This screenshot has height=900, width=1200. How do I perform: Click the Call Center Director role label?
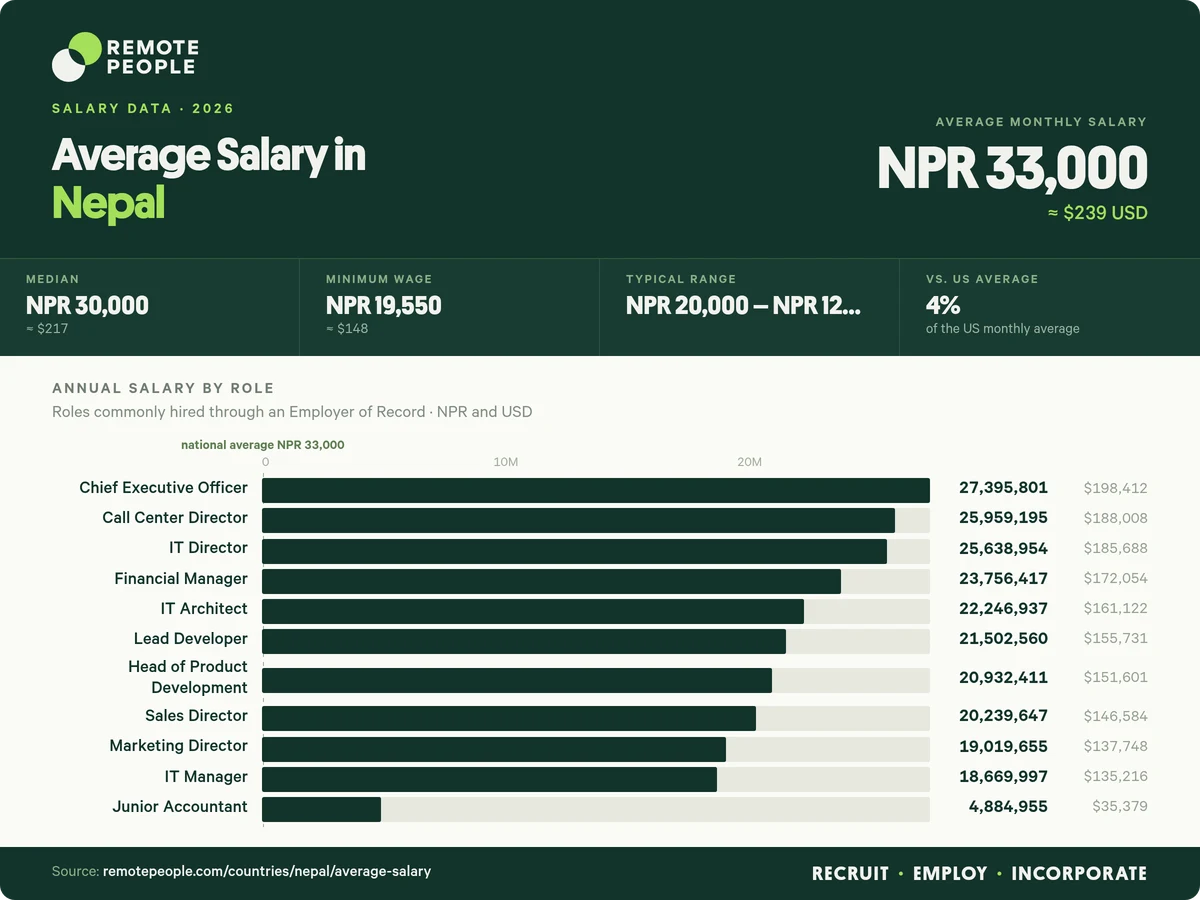click(175, 518)
